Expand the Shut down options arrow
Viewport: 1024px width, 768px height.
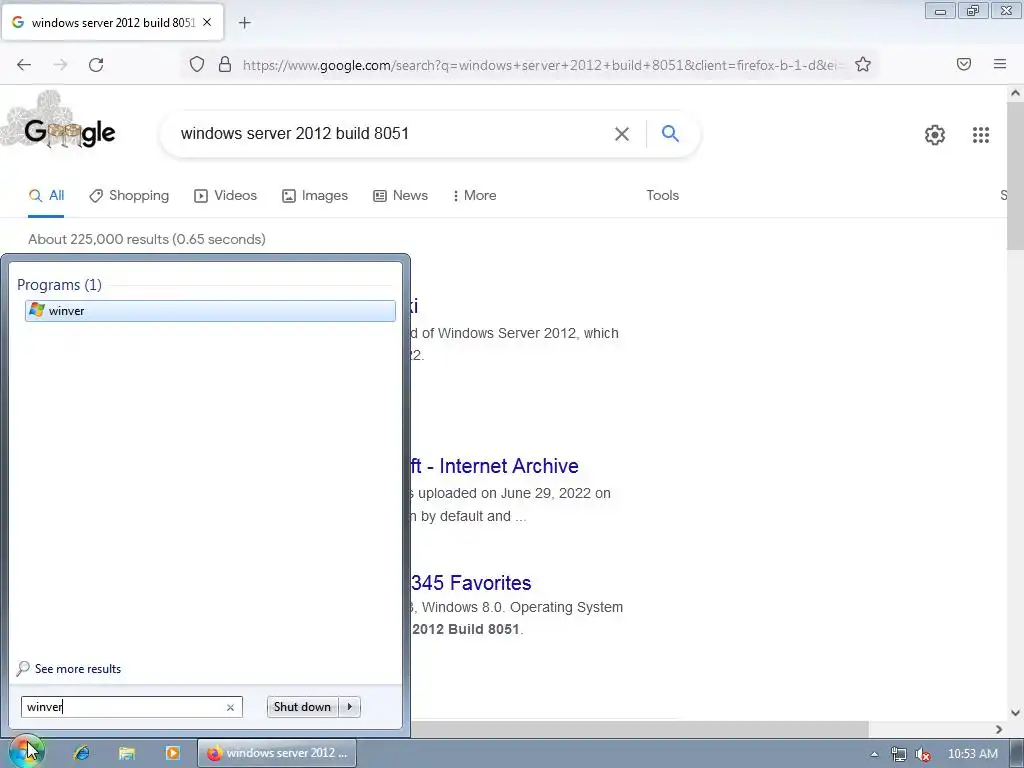[x=349, y=707]
